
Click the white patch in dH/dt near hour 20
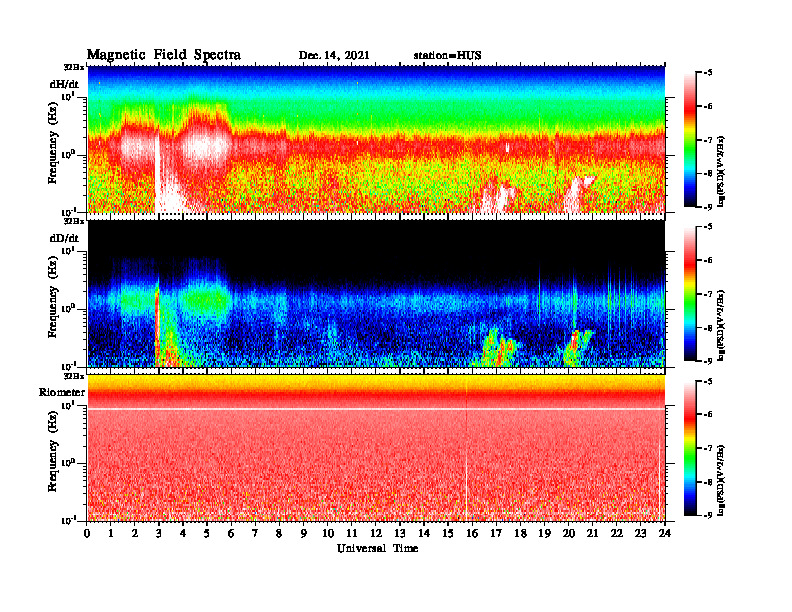coord(577,193)
